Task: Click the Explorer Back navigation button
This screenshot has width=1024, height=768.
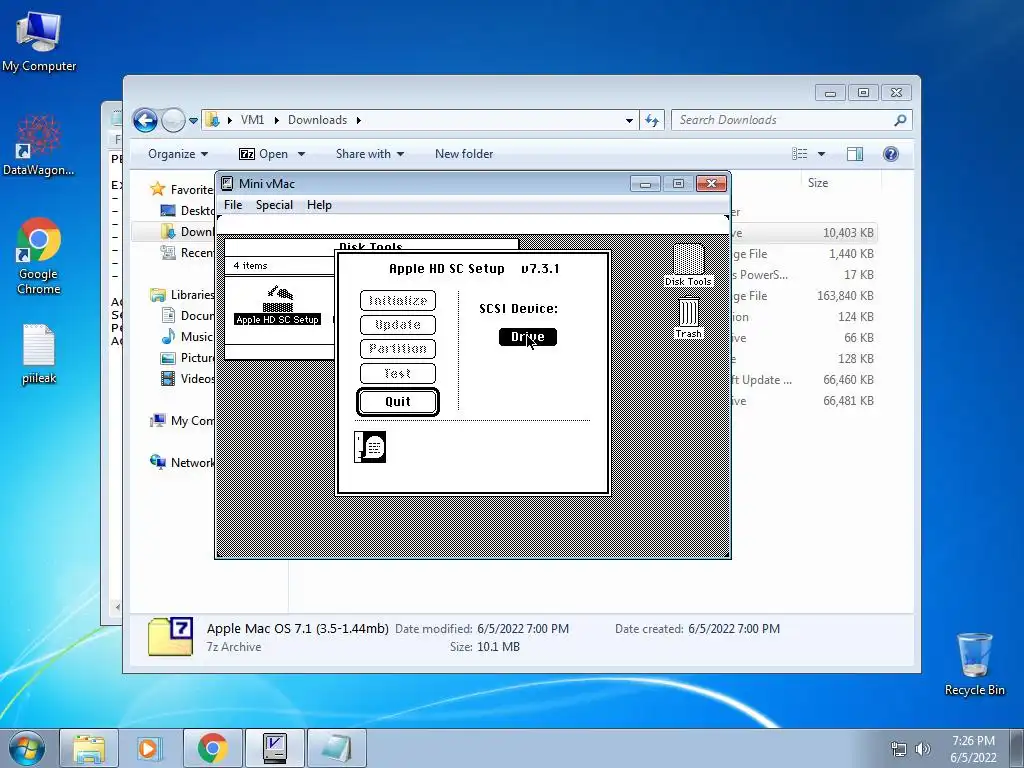Action: (145, 120)
